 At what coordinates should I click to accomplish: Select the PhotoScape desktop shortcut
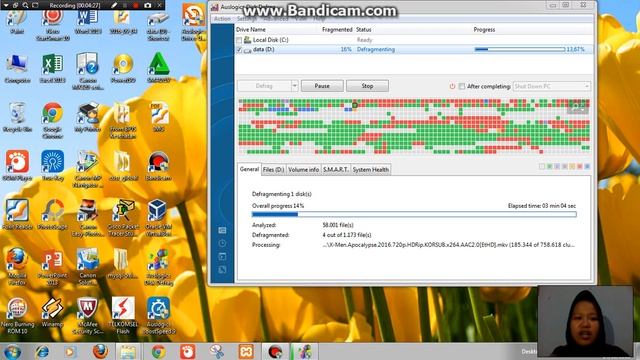[x=52, y=214]
